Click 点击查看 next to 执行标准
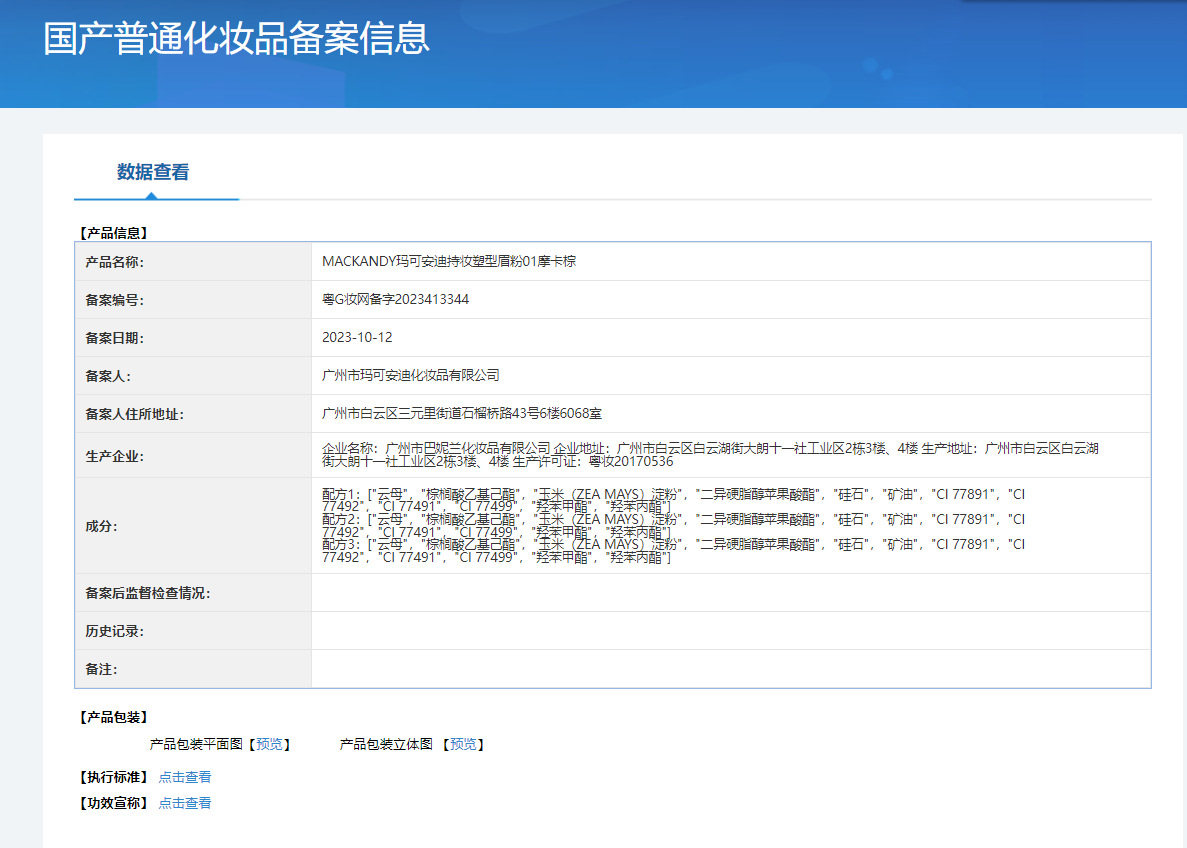Screen dimensions: 1187x848 tap(185, 777)
